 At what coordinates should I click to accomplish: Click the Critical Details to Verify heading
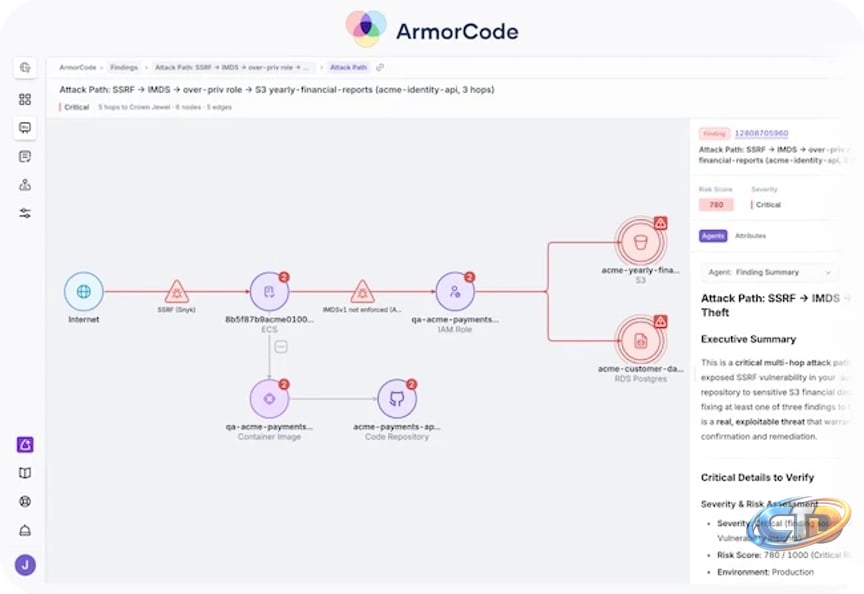click(757, 478)
